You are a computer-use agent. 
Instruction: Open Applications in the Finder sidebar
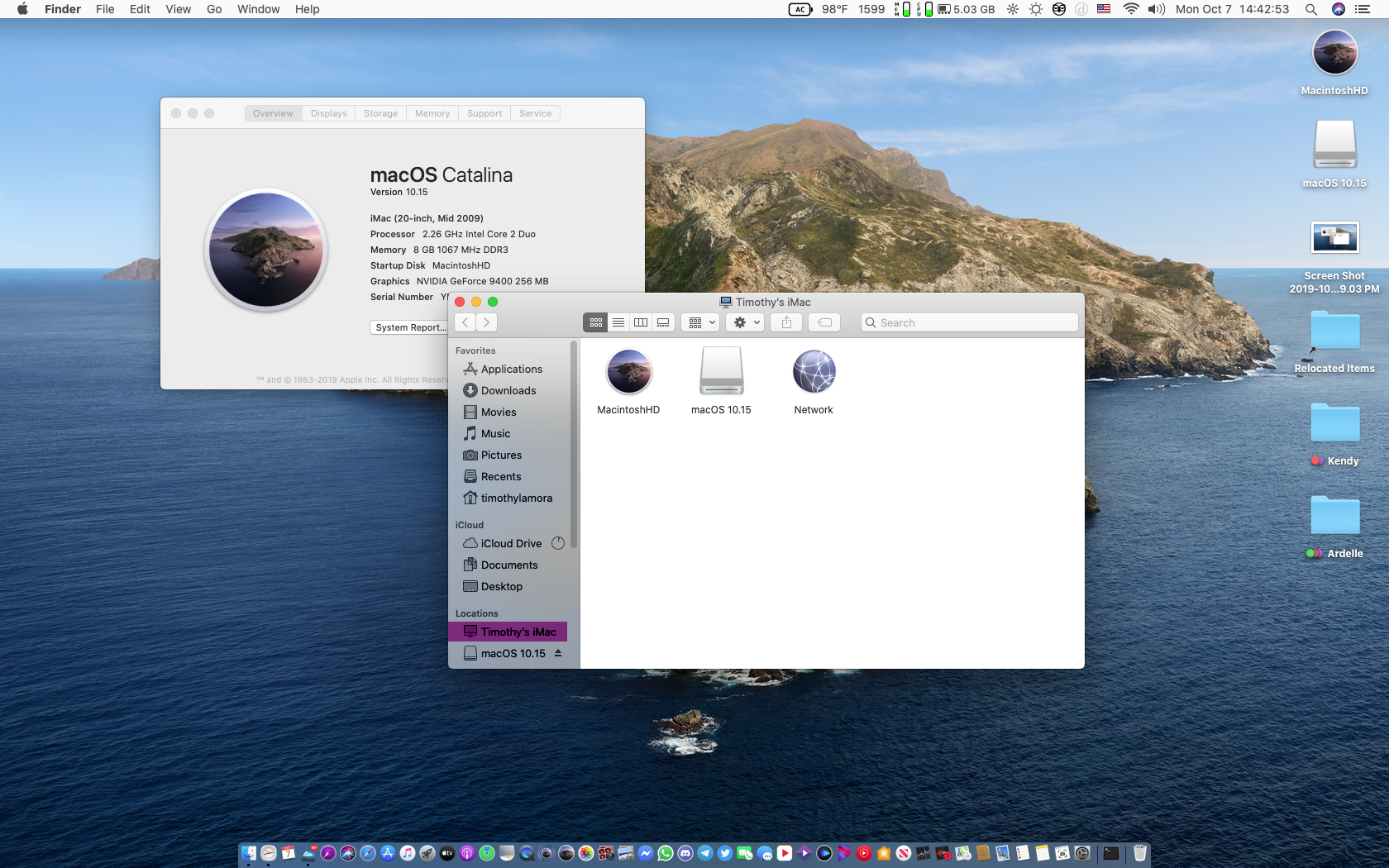[511, 370]
